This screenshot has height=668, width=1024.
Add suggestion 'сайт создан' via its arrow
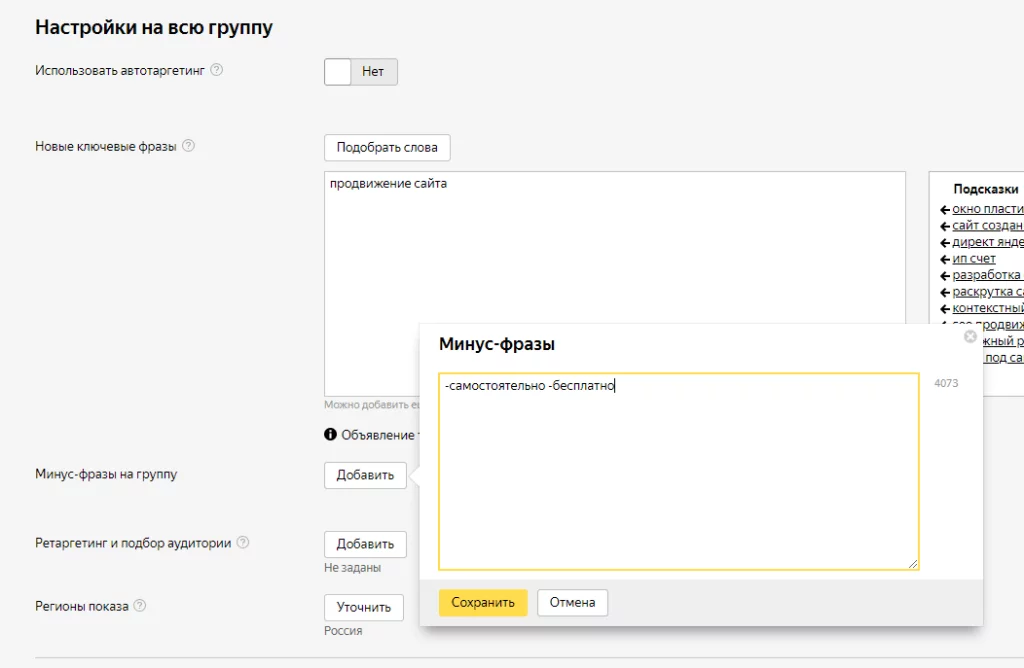[x=944, y=226]
